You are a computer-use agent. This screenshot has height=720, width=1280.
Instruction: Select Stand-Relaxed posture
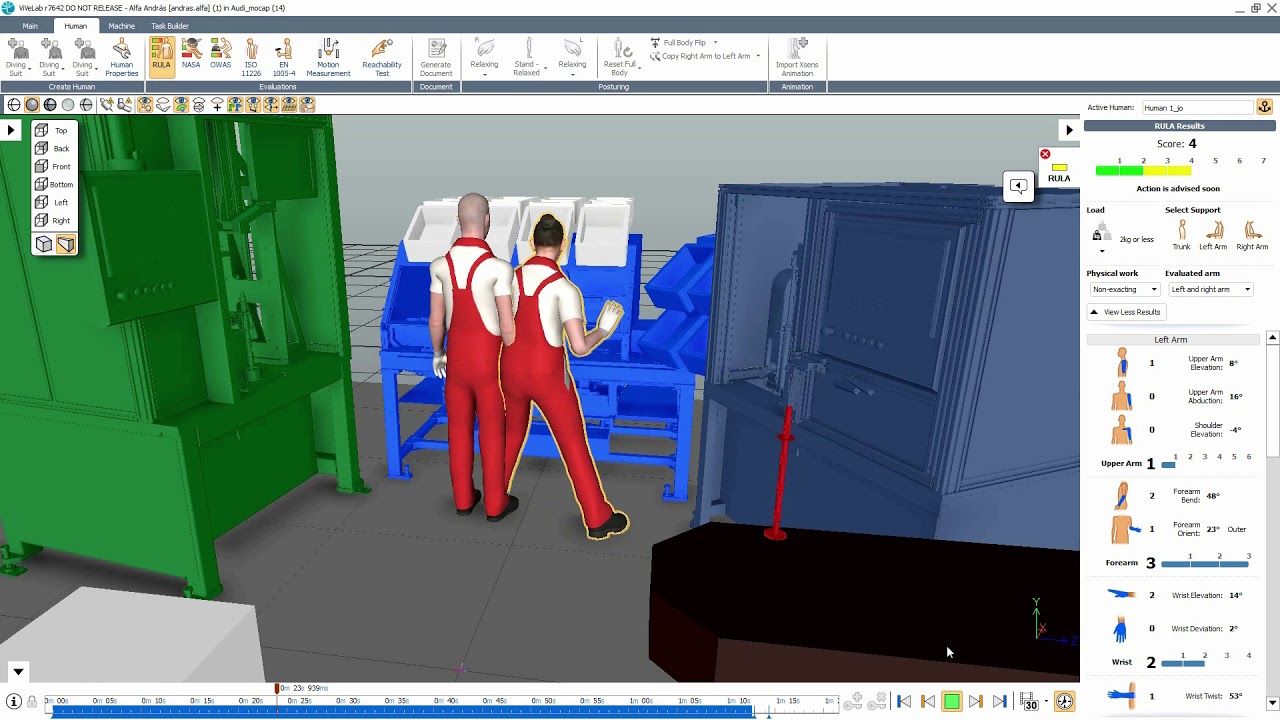coord(527,57)
